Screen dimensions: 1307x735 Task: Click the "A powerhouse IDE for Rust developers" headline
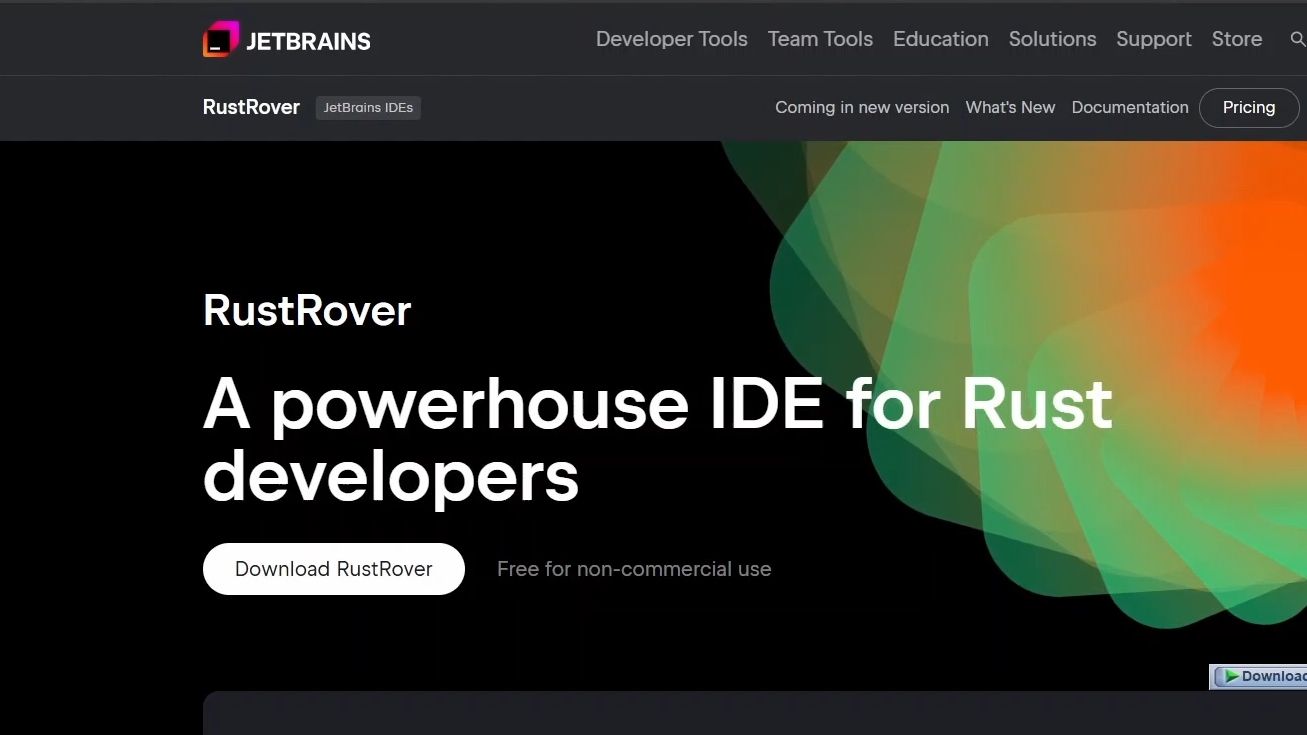[658, 439]
